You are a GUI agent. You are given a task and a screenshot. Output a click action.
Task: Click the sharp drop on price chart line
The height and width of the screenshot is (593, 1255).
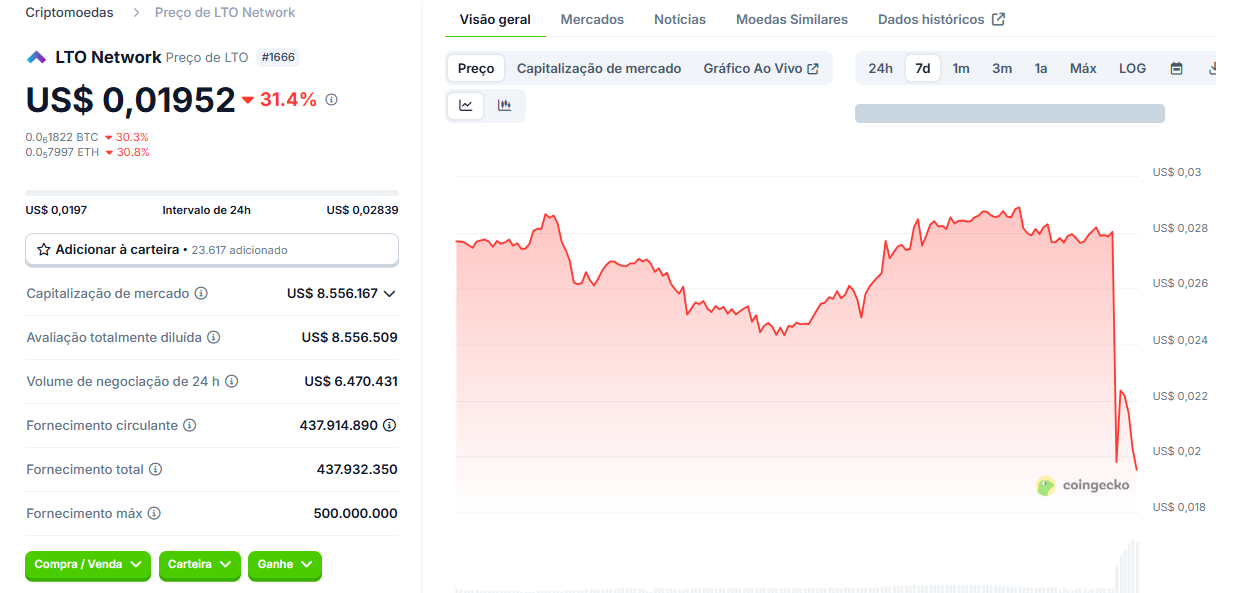[1114, 345]
